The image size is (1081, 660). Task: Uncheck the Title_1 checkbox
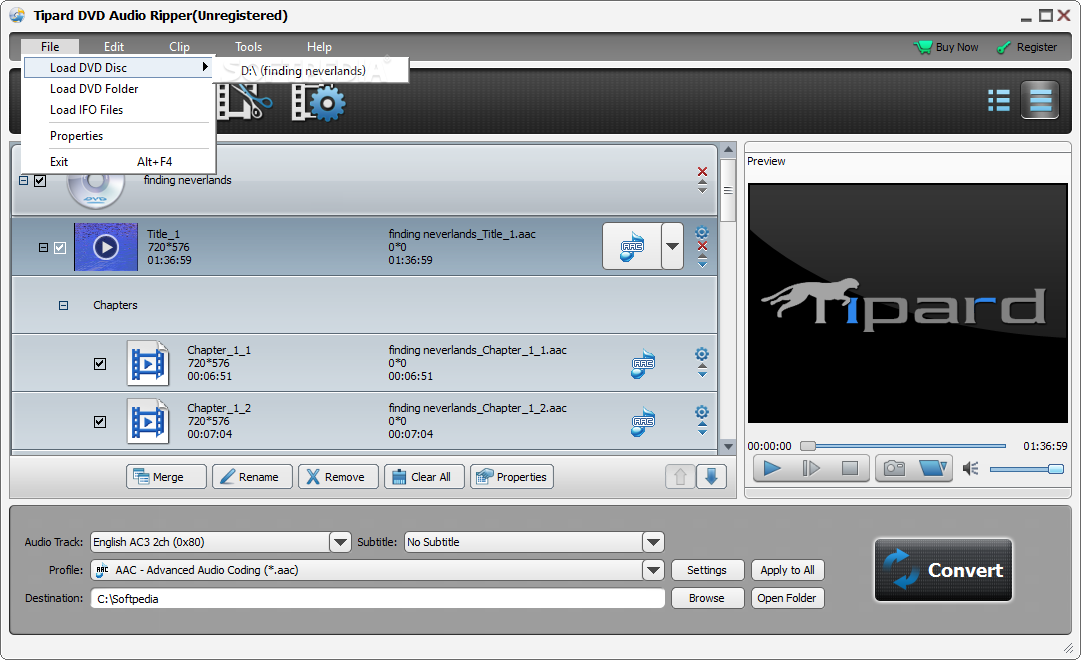(x=60, y=248)
